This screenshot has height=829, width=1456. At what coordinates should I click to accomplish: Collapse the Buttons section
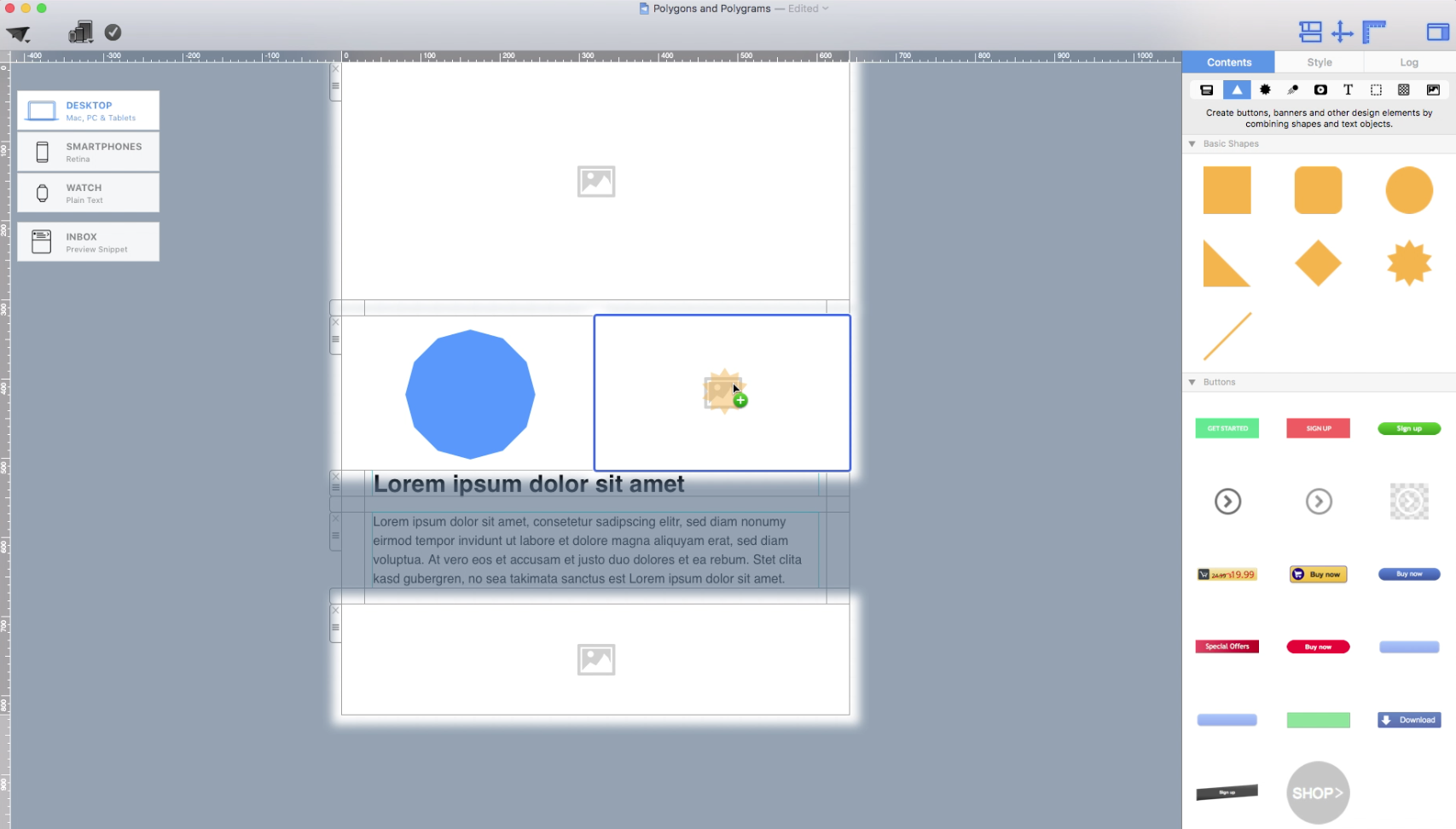tap(1192, 382)
